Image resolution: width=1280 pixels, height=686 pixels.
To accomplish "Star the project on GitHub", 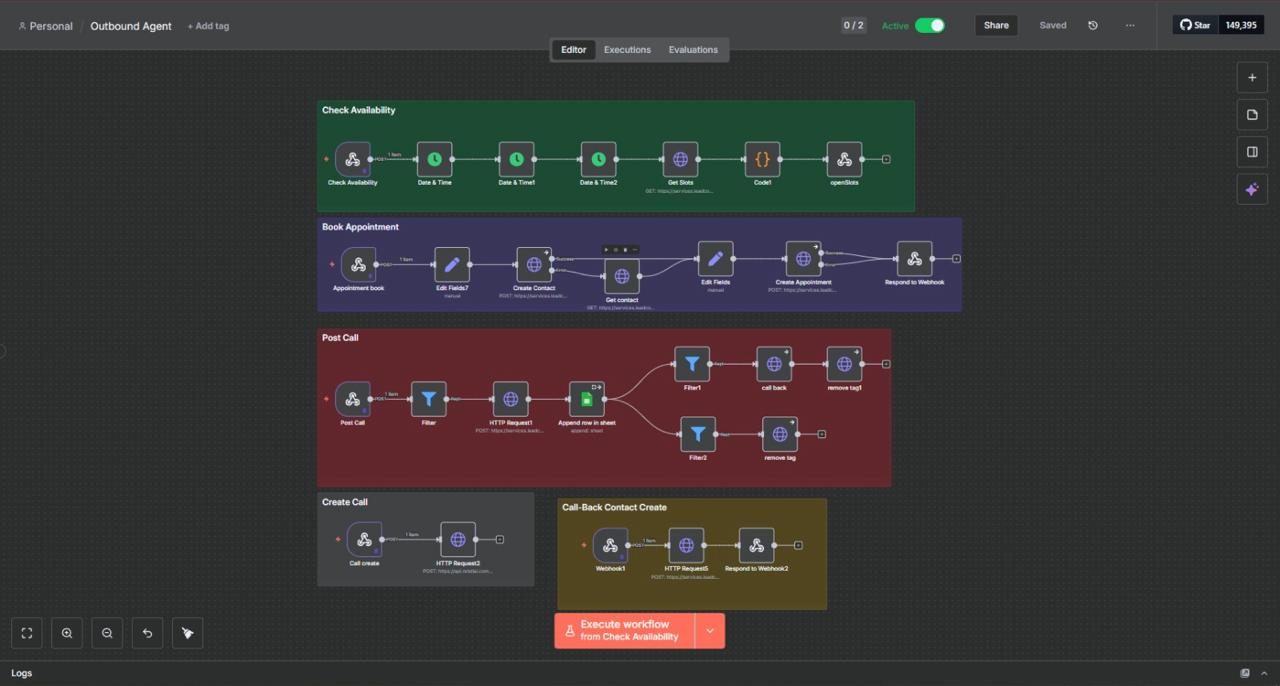I will [1195, 25].
